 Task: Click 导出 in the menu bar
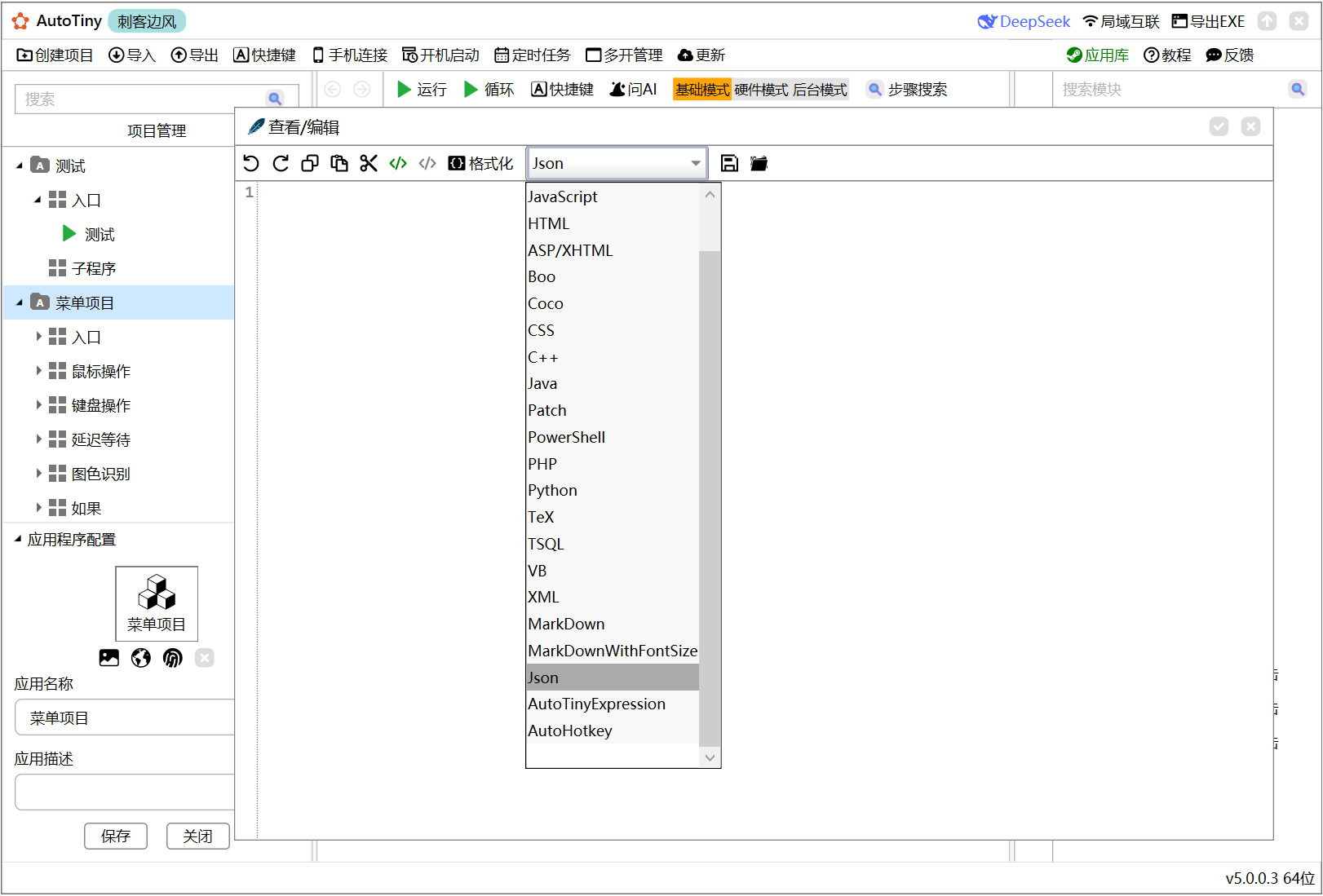[x=195, y=55]
